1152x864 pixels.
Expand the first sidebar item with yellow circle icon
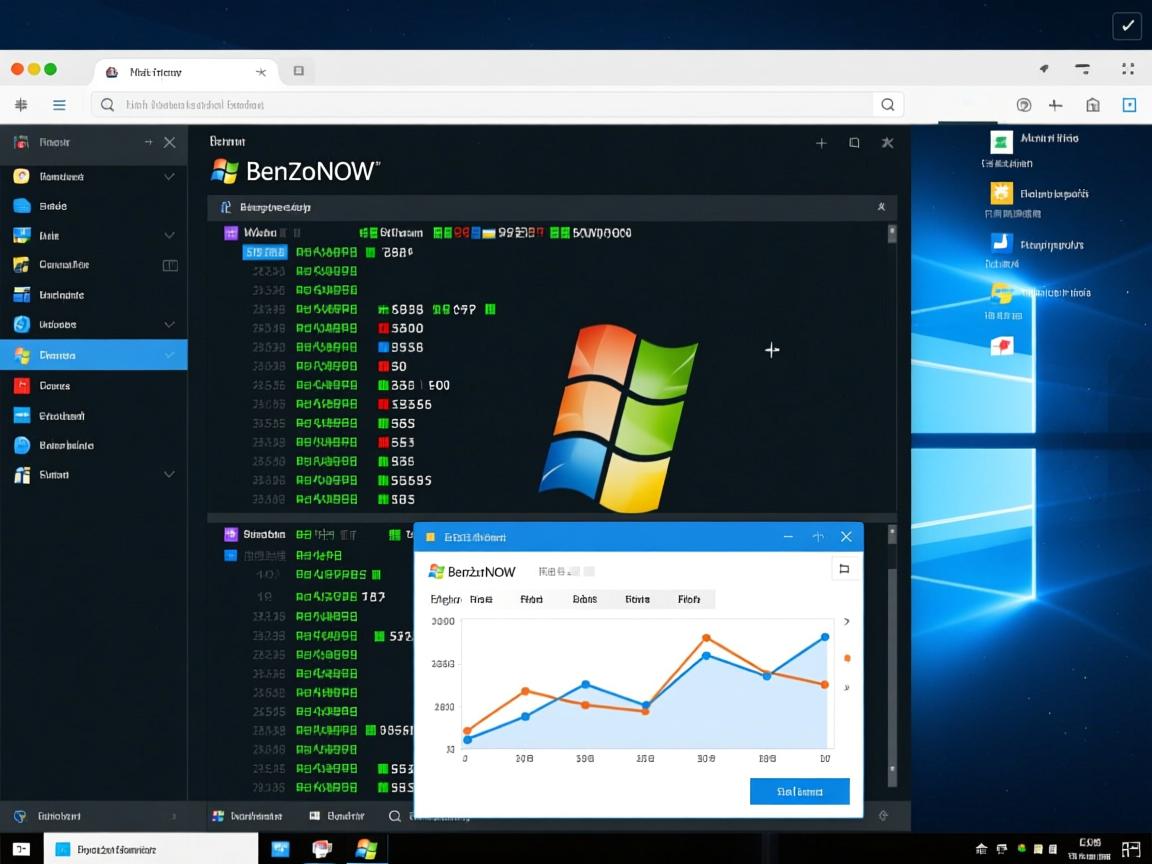coord(169,177)
